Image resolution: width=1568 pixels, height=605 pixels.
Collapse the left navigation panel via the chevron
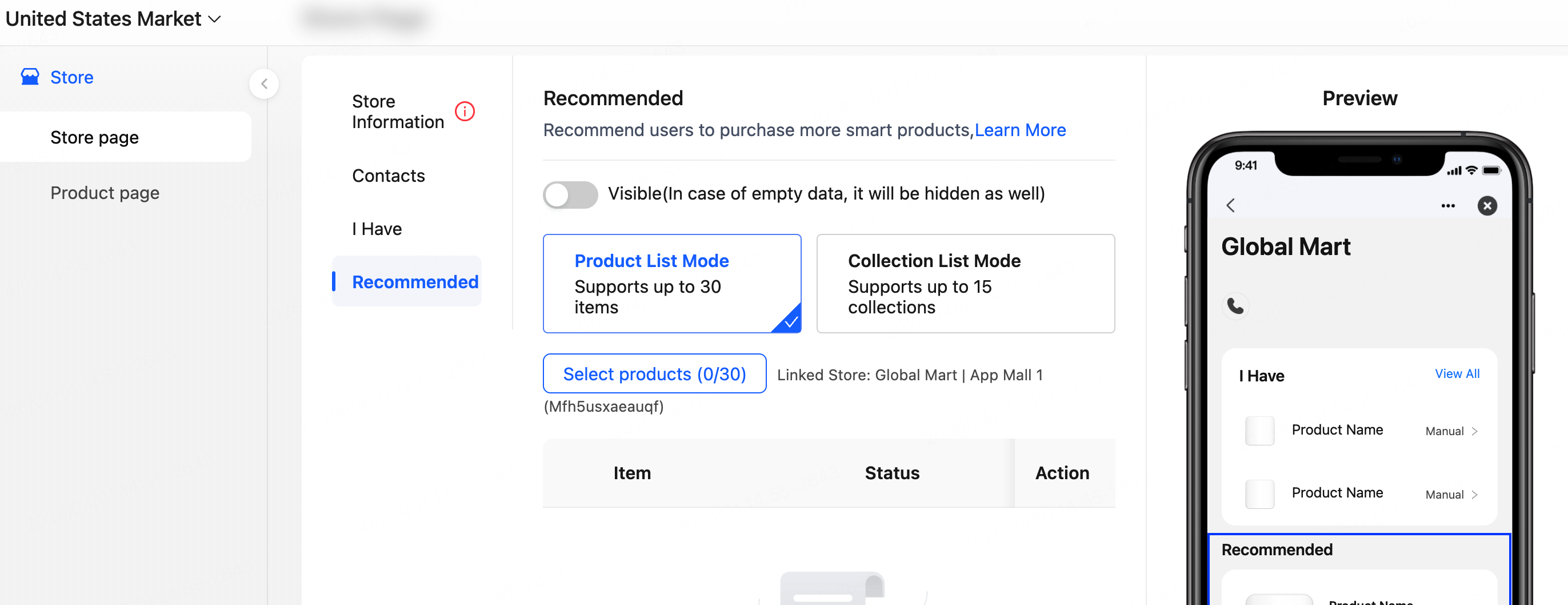tap(264, 83)
